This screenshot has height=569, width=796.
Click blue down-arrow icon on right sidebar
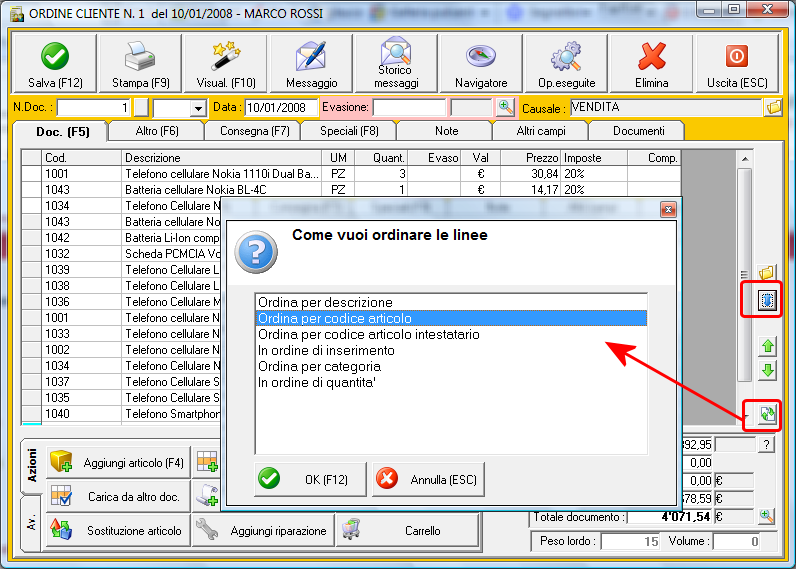(767, 300)
